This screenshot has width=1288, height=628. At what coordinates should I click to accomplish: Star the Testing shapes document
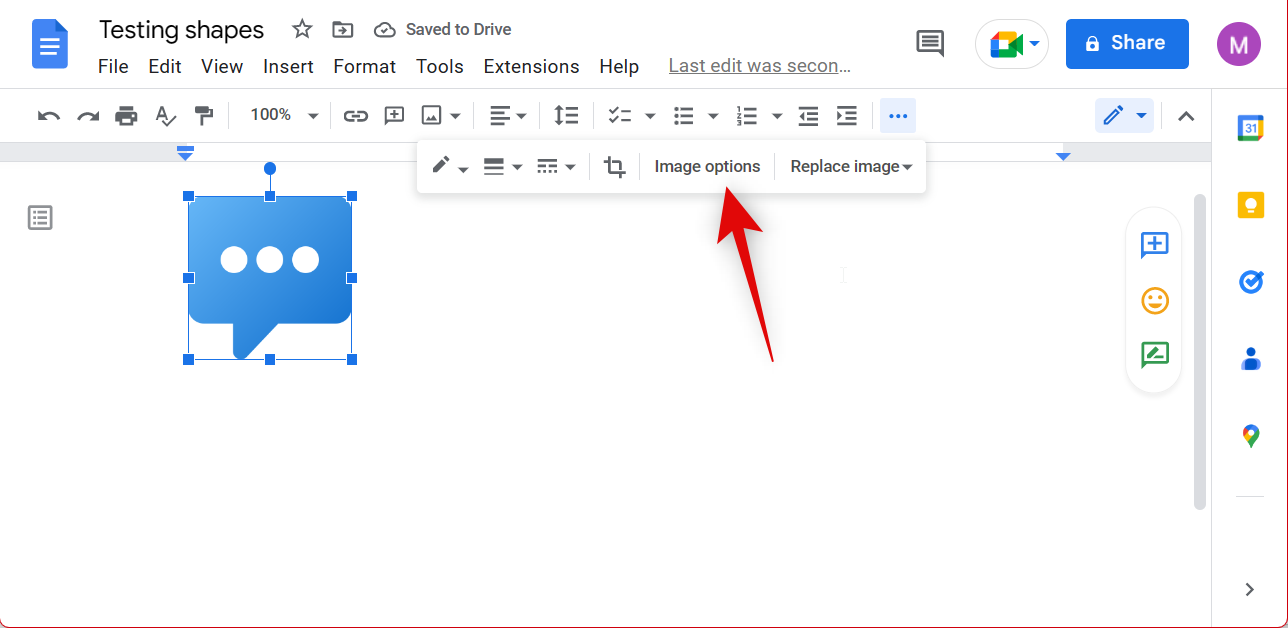302,29
